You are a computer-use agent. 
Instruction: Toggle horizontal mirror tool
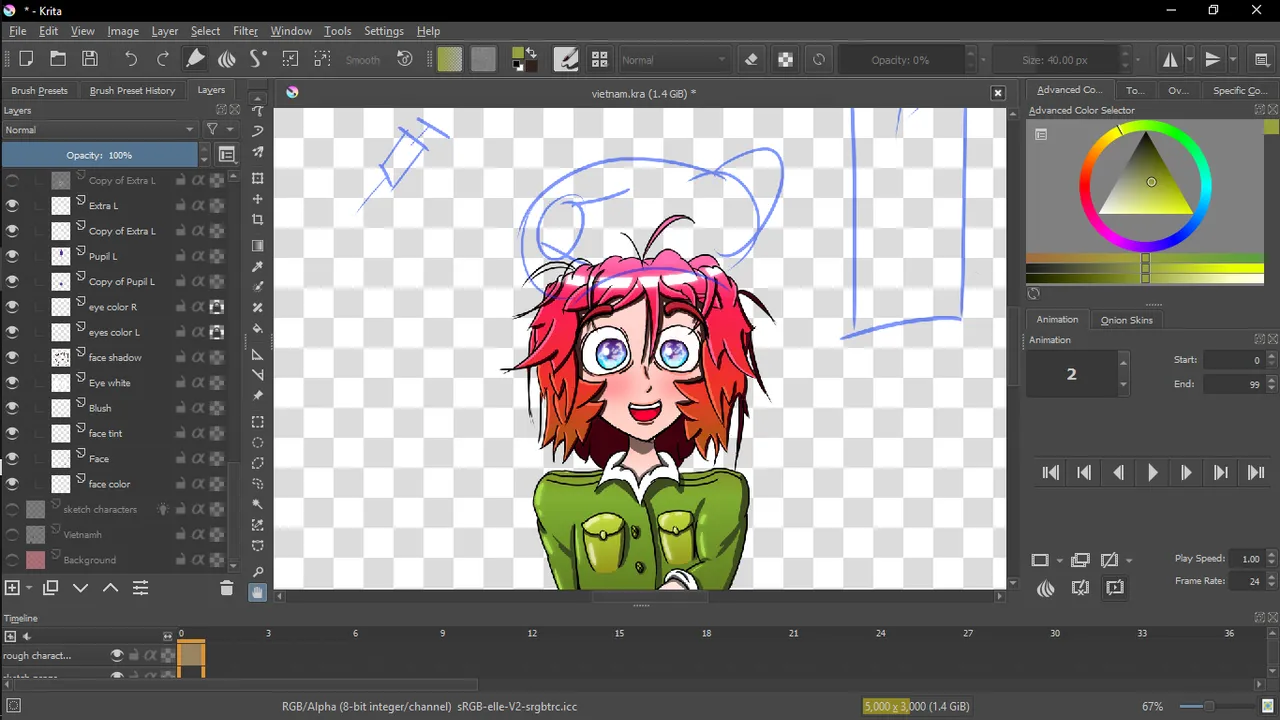click(1170, 59)
